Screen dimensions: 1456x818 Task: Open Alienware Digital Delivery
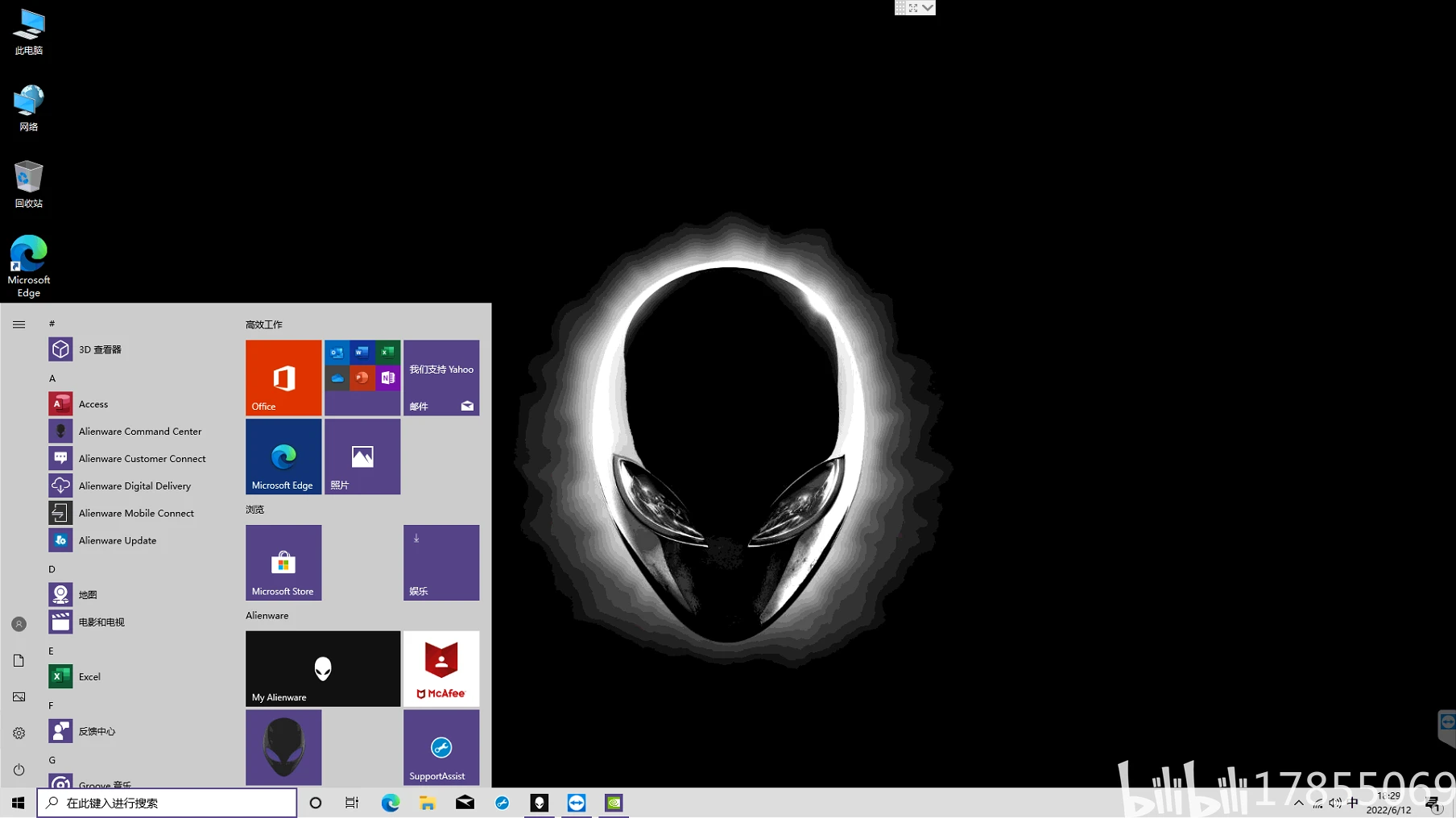(134, 485)
